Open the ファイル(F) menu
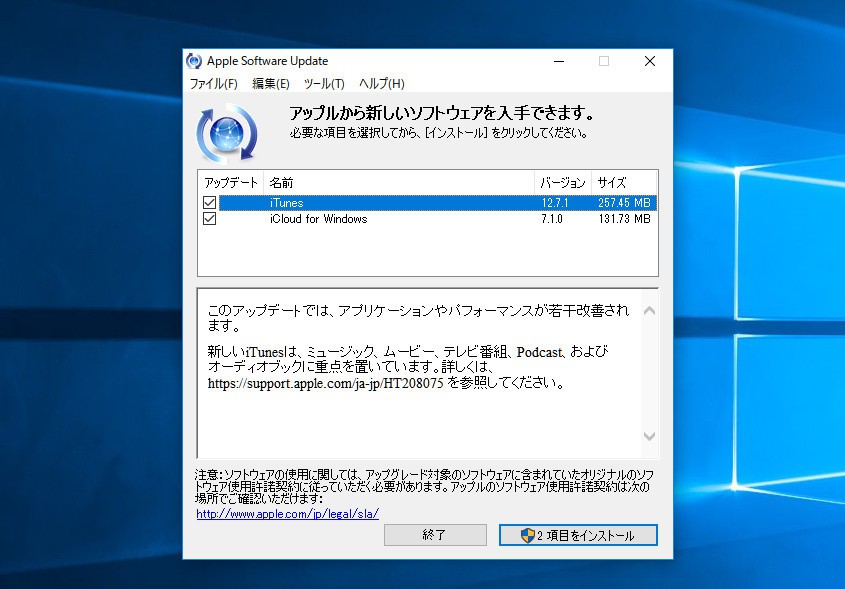The width and height of the screenshot is (845, 589). click(x=213, y=84)
